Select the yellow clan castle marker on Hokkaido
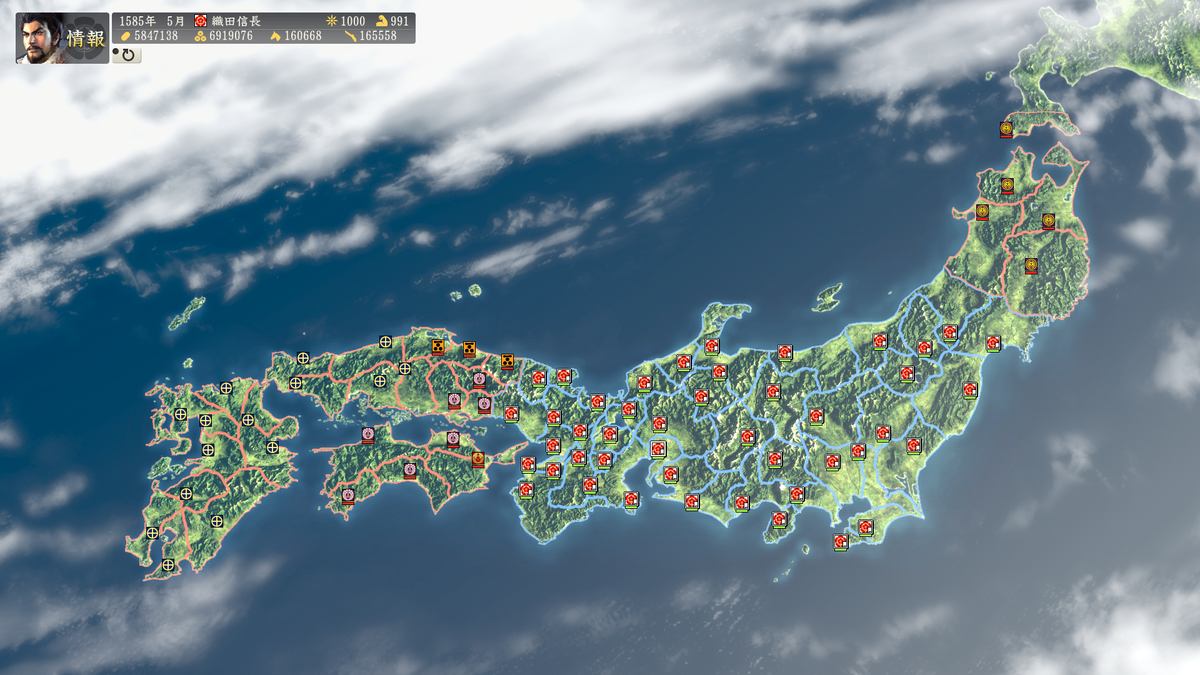 [1006, 129]
